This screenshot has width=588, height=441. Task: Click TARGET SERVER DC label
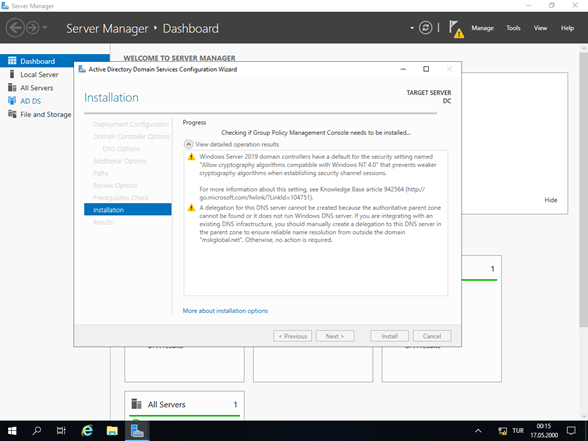point(429,96)
